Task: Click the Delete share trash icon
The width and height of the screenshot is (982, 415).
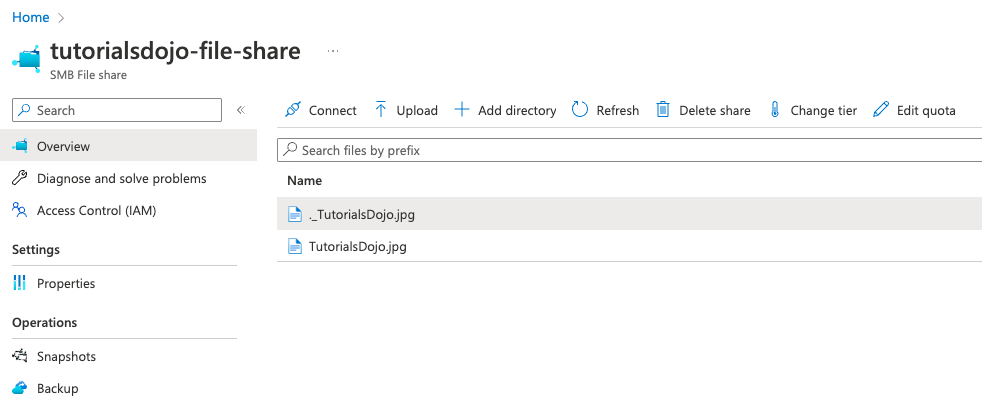Action: (663, 110)
